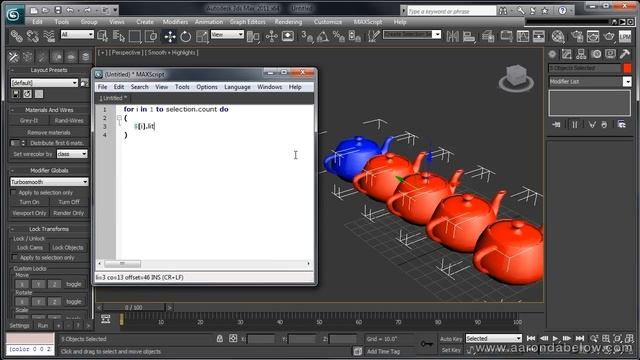Click the red object color swatch
Image resolution: width=640 pixels, height=360 pixels.
click(x=627, y=68)
